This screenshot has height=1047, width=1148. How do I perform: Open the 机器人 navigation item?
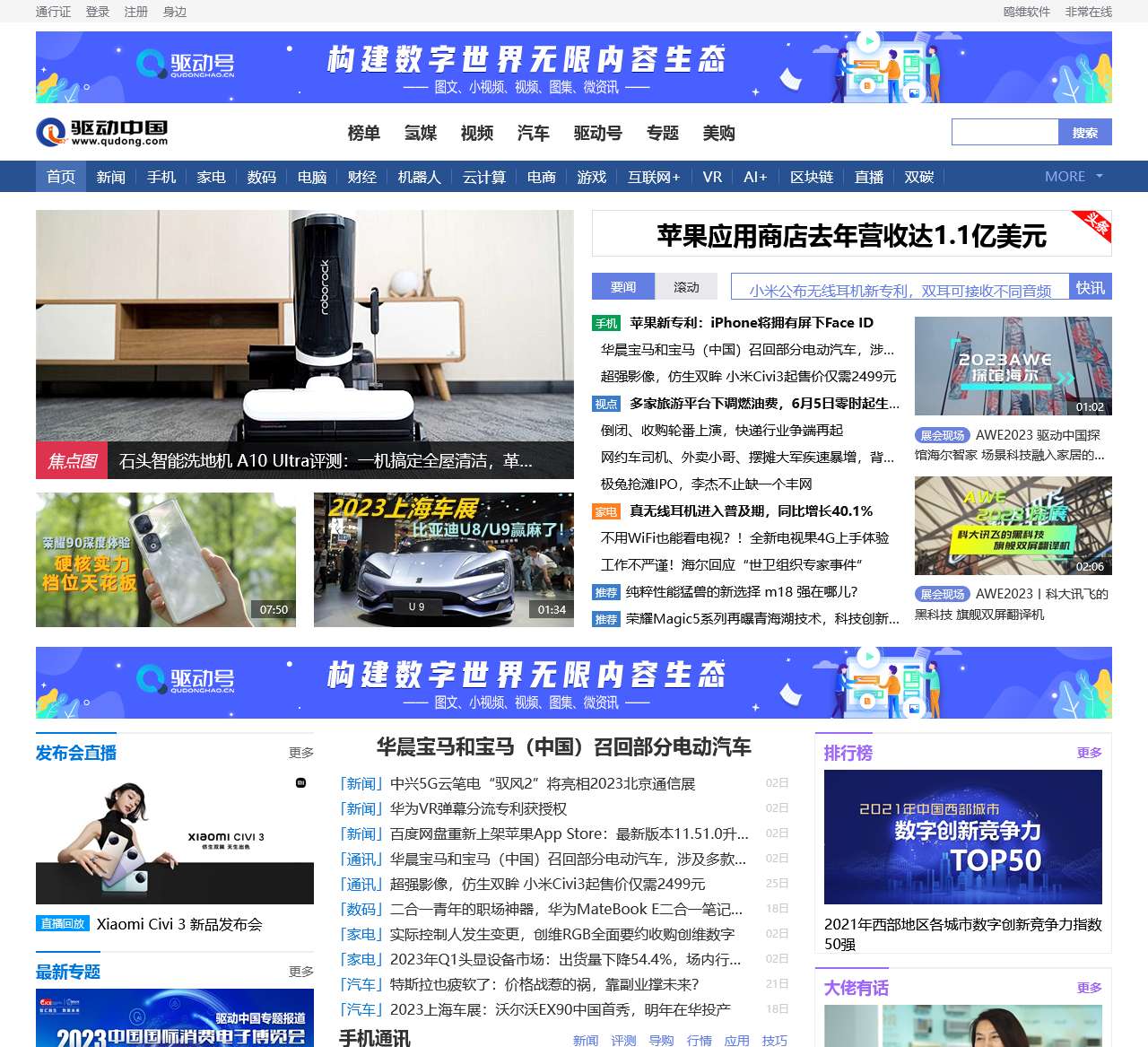[420, 177]
